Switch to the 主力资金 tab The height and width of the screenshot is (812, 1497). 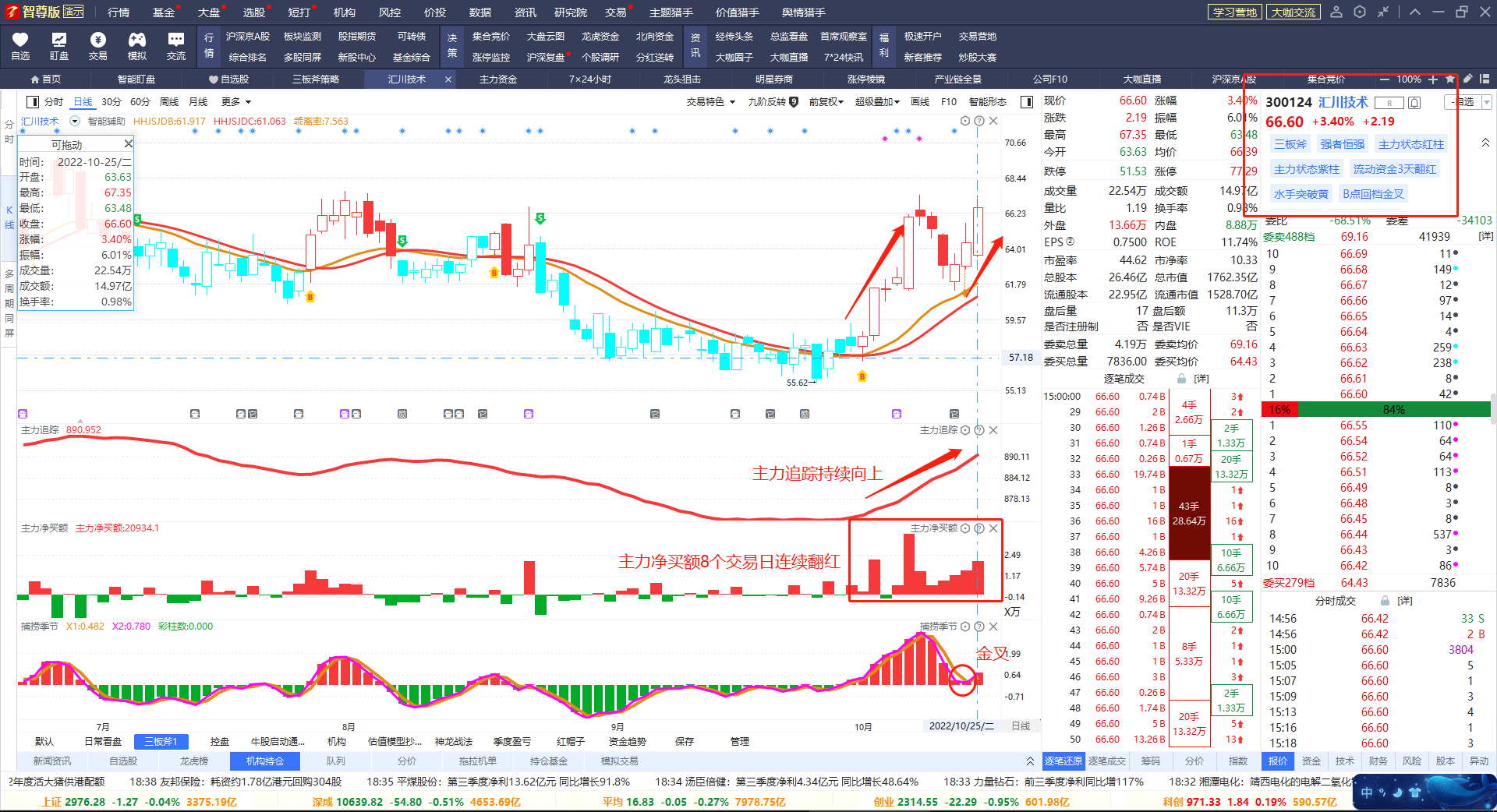498,79
